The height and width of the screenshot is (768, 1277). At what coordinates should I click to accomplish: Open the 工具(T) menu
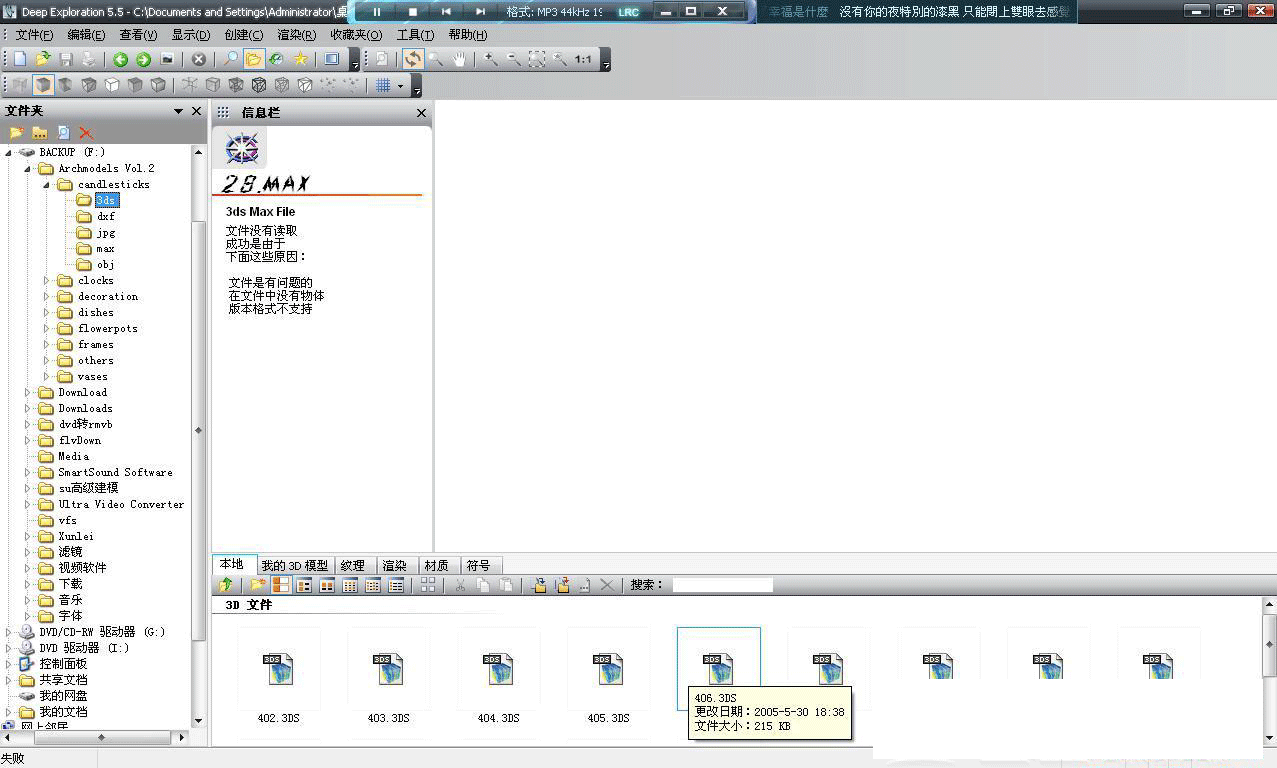click(415, 35)
